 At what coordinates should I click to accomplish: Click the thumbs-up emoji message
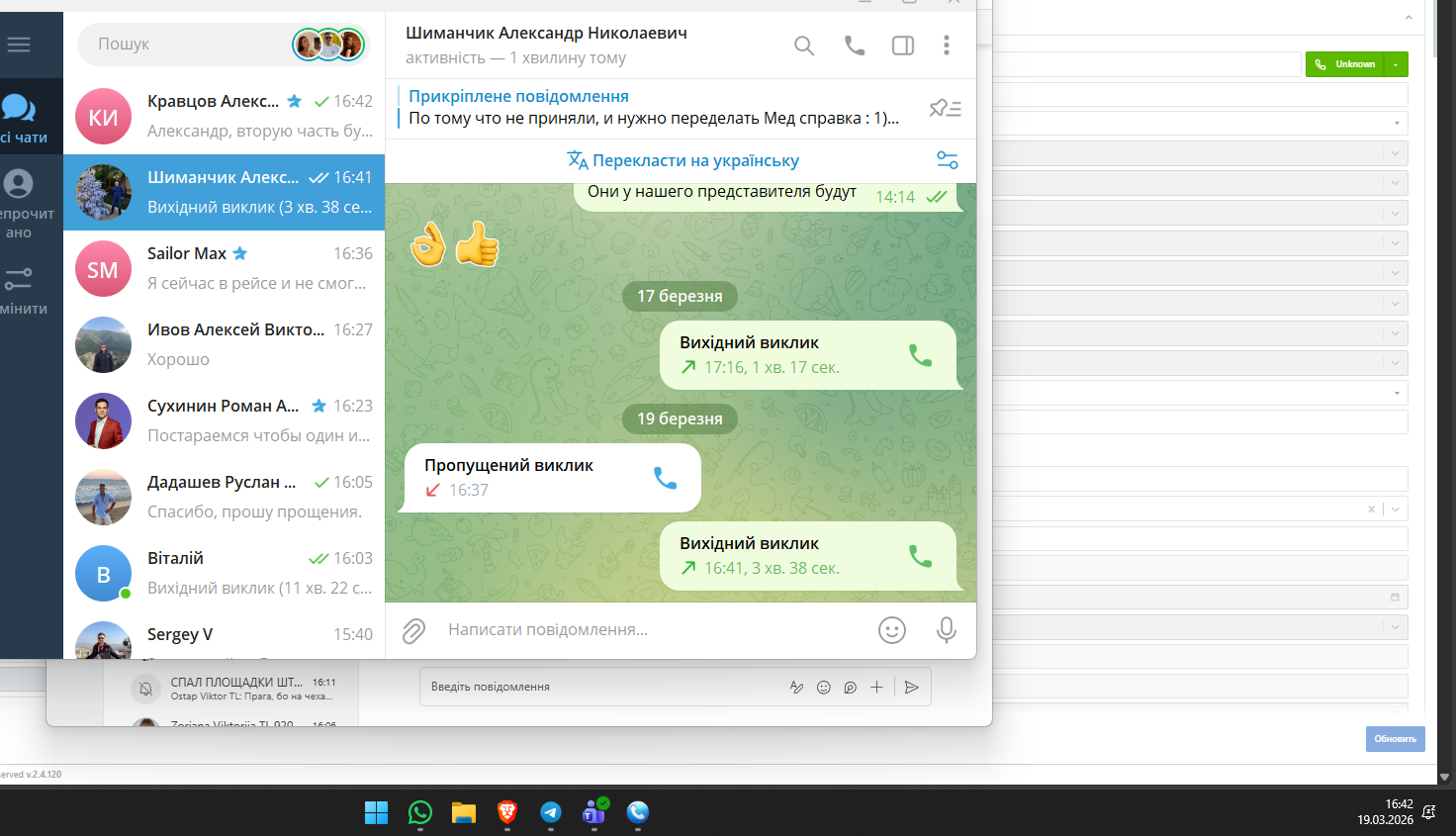pos(477,243)
